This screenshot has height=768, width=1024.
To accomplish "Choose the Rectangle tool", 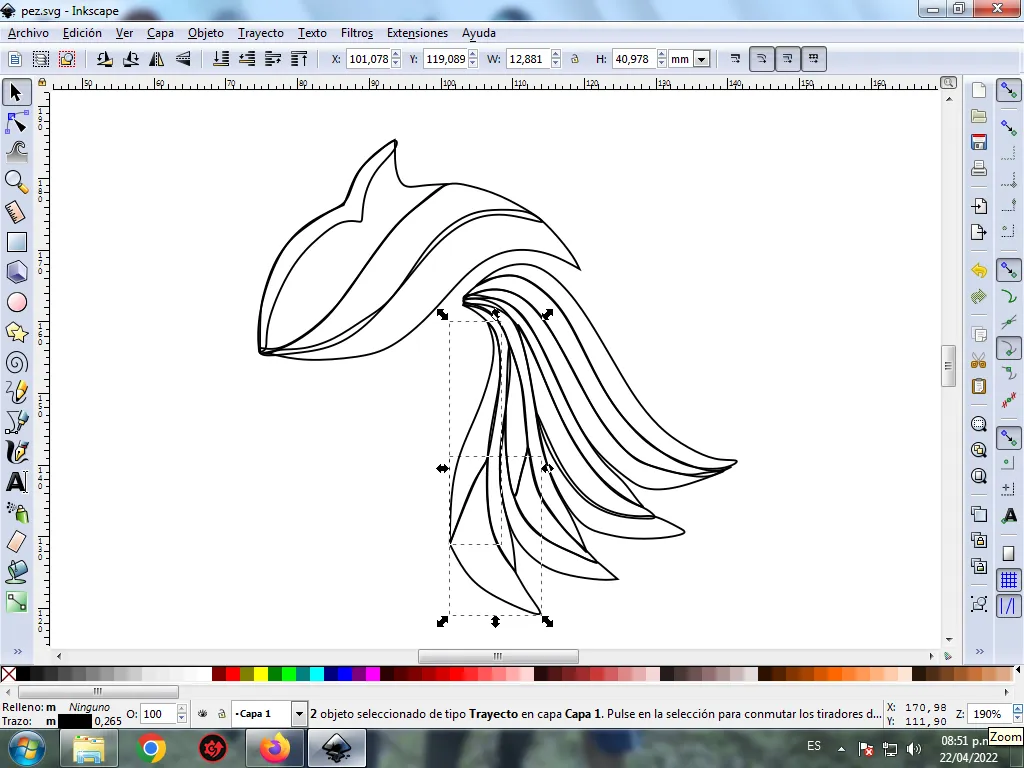I will (16, 242).
